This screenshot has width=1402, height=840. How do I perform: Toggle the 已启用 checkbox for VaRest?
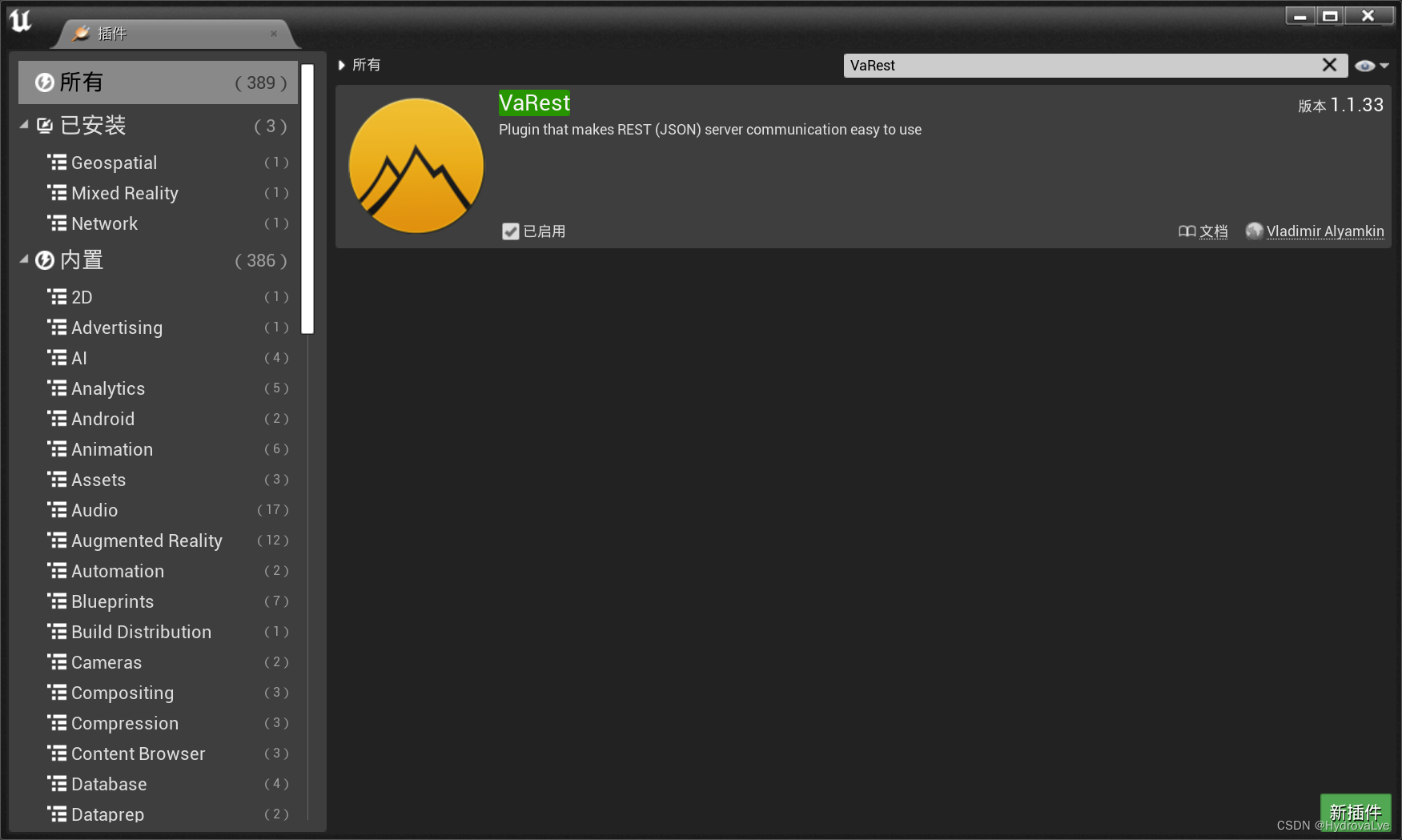(x=510, y=231)
